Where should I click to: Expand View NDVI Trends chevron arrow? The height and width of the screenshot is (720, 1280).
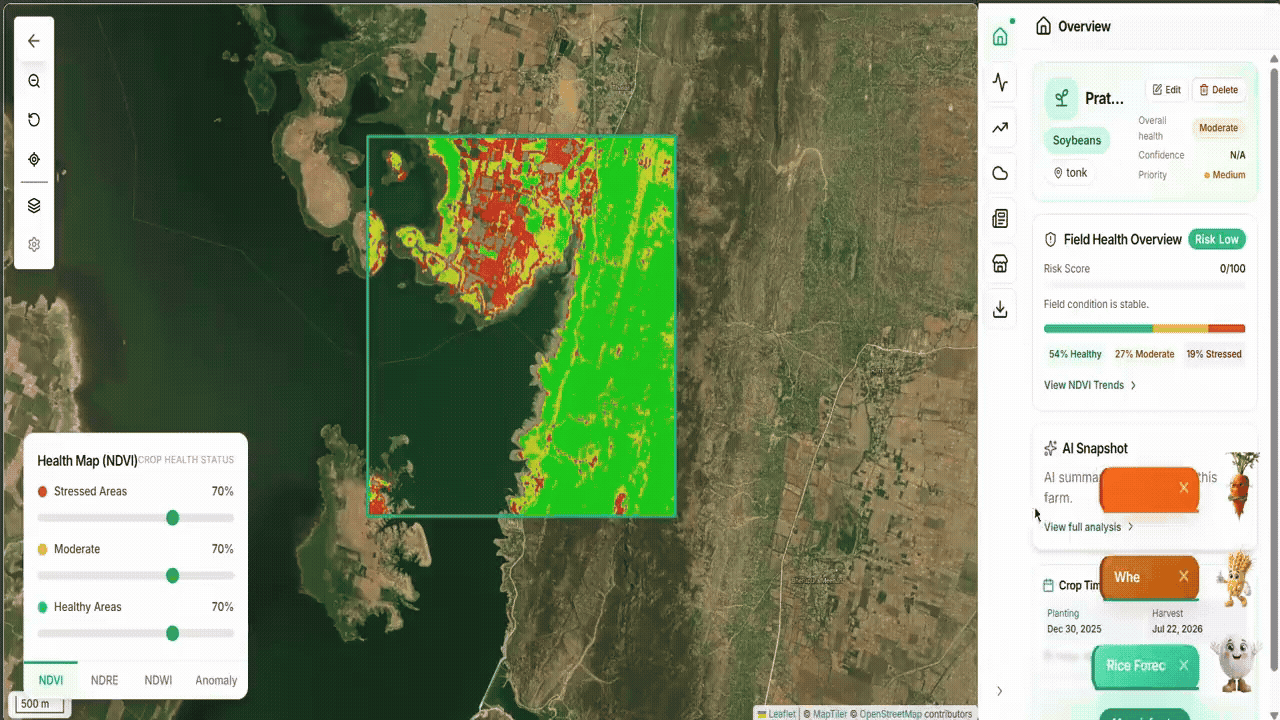click(1133, 385)
